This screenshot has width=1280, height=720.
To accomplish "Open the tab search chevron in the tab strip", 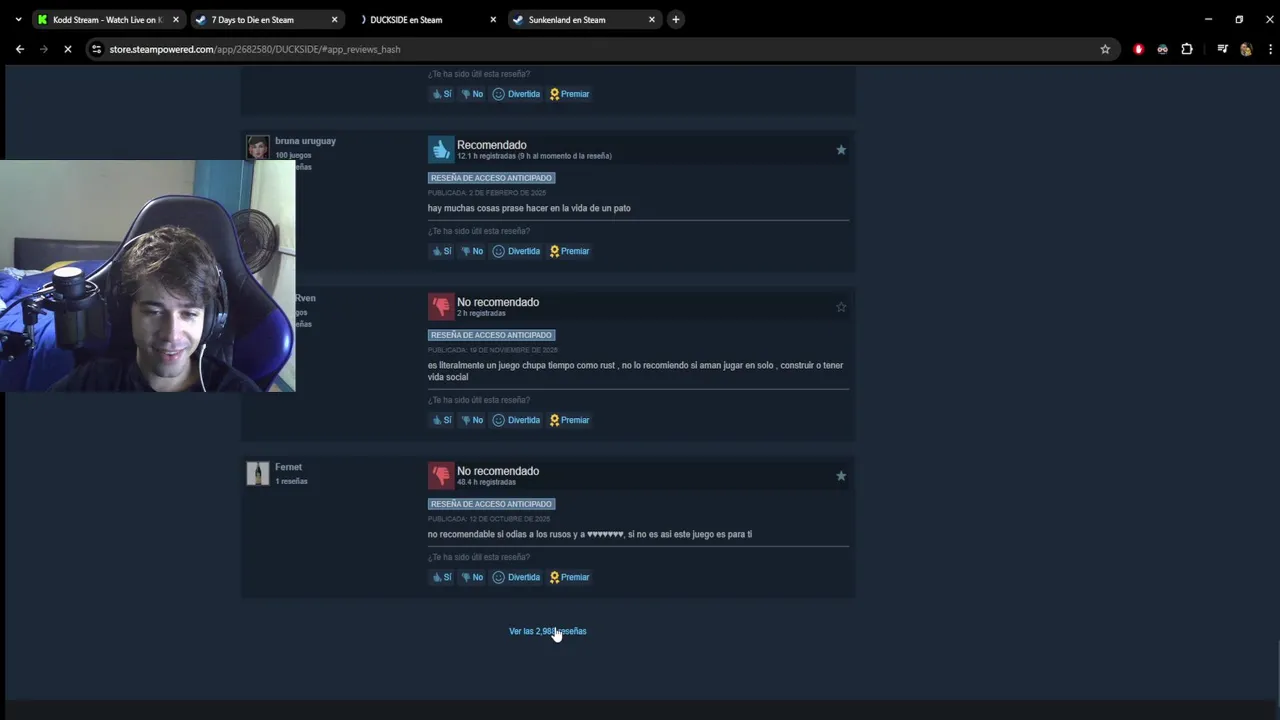I will [18, 19].
